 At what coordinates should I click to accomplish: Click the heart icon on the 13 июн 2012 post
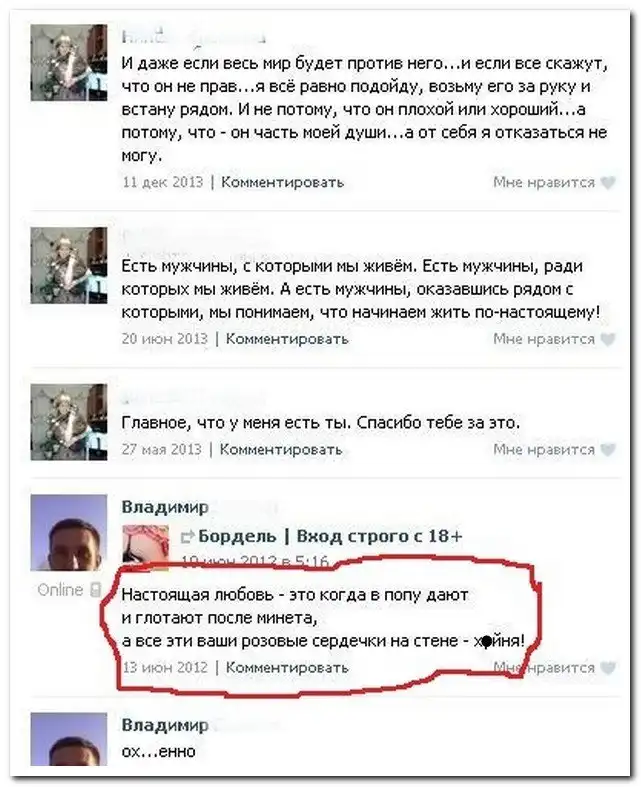(608, 668)
